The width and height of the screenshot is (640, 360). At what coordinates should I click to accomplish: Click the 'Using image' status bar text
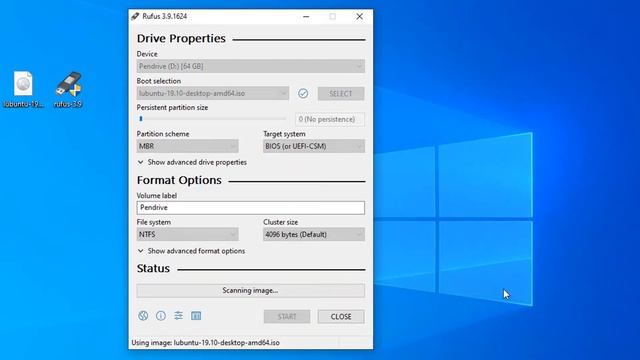pyautogui.click(x=205, y=342)
